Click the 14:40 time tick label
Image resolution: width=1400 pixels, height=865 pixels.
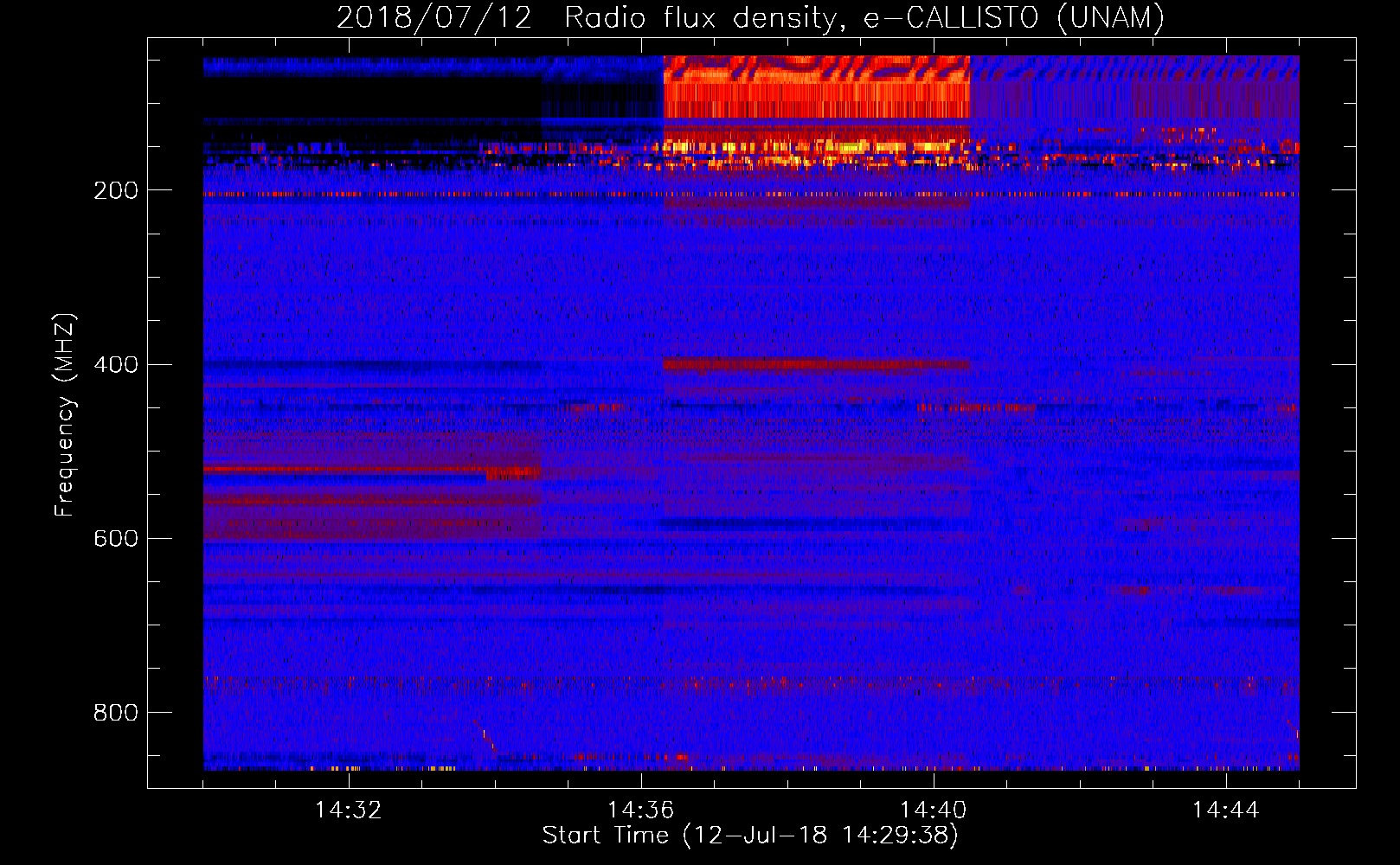click(934, 811)
